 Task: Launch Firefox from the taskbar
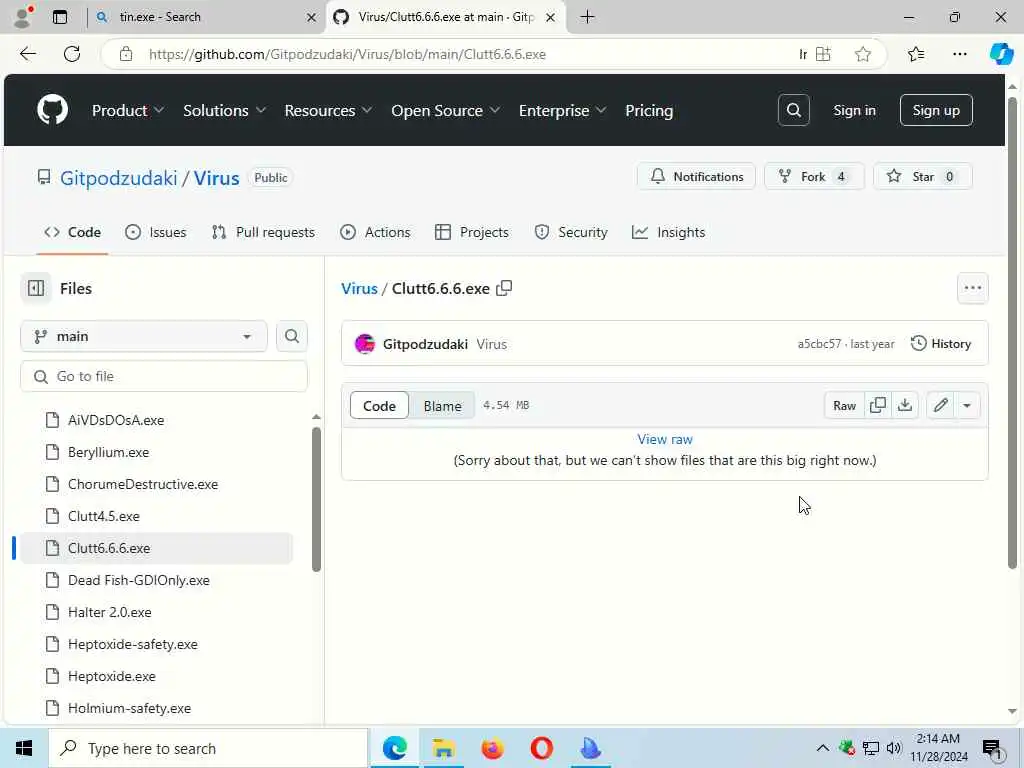(x=492, y=748)
